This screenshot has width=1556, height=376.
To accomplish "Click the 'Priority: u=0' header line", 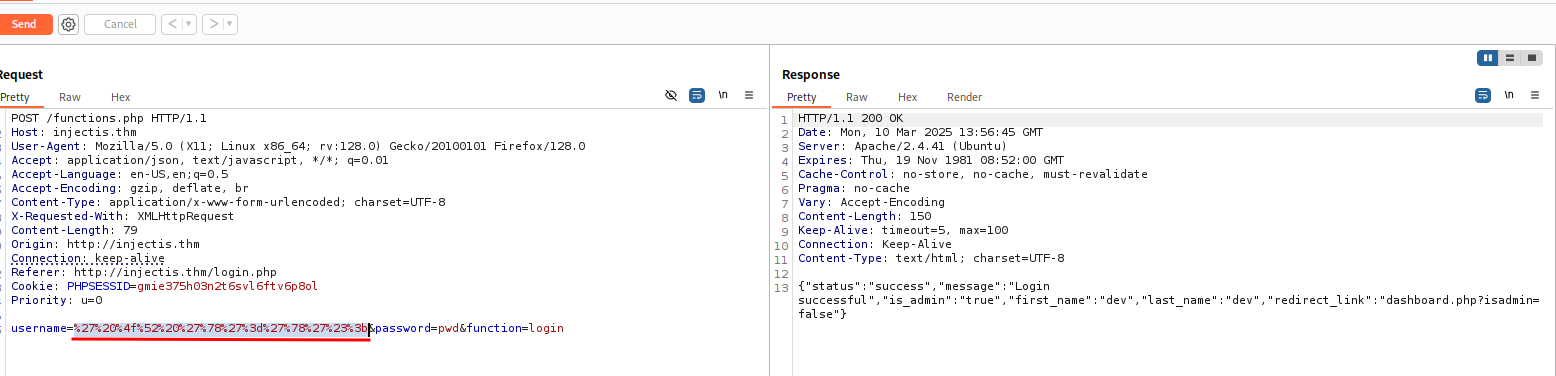I will pos(57,300).
